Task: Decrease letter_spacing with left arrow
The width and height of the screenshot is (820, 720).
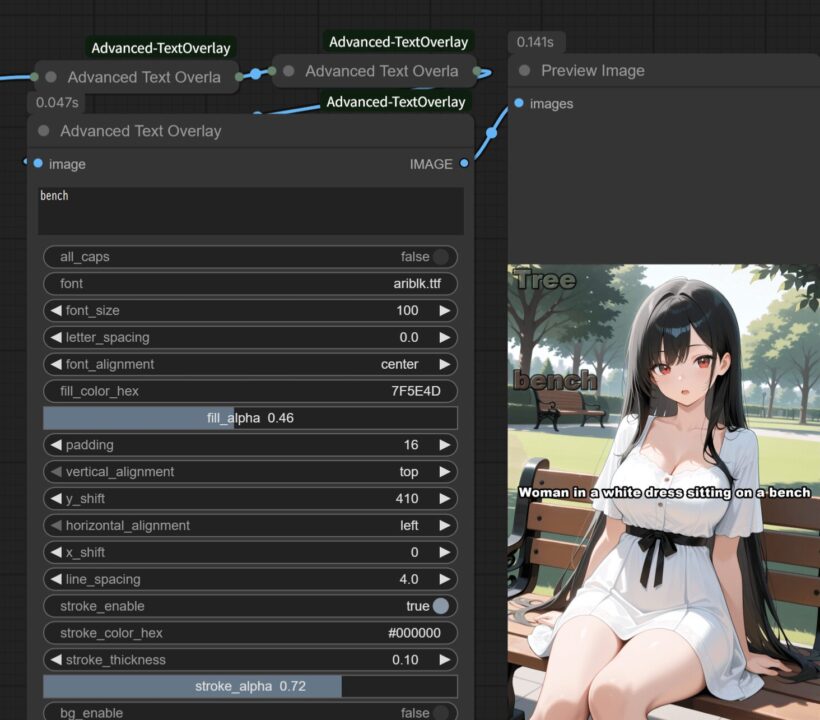Action: 56,337
